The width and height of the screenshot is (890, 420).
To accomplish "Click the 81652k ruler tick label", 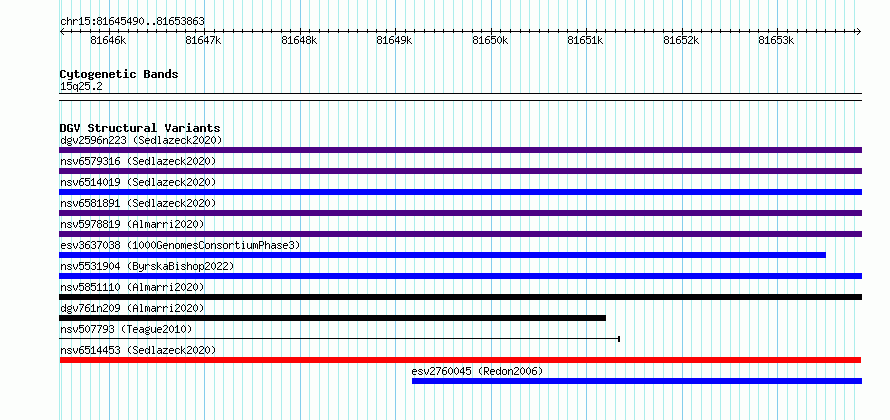I will point(681,41).
